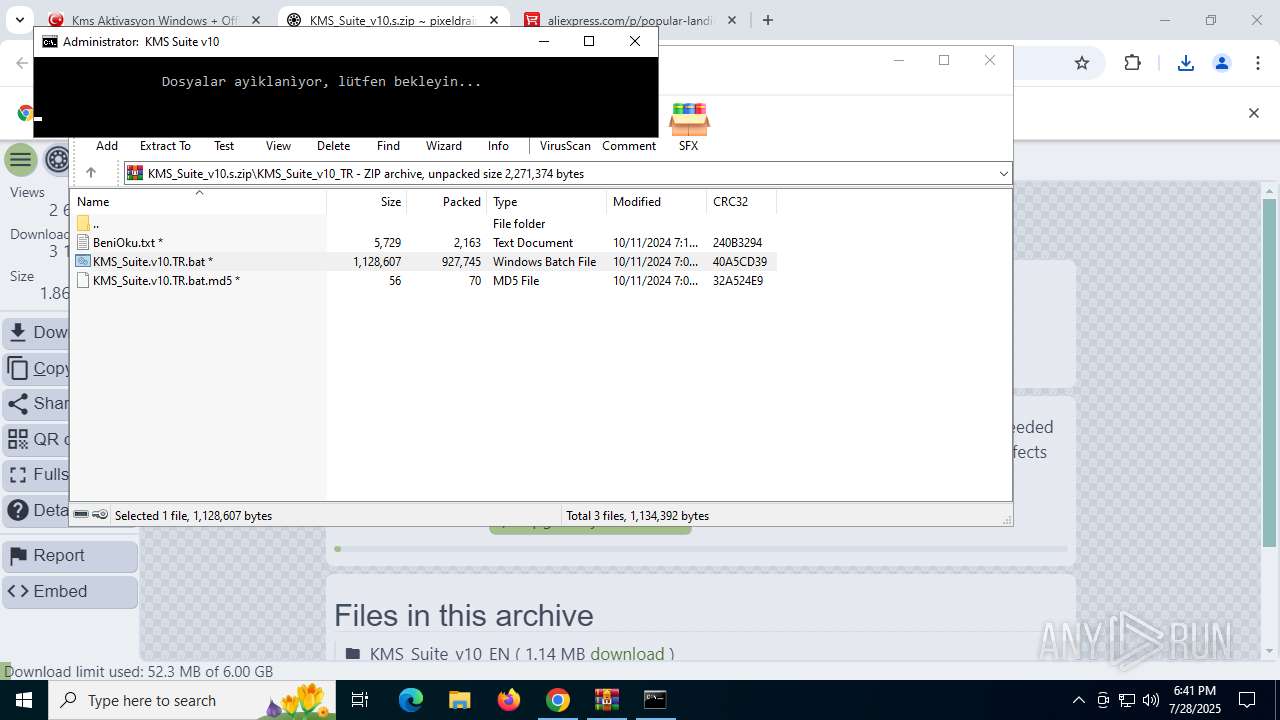1280x720 pixels.
Task: Open File Explorer from taskbar
Action: coord(459,700)
